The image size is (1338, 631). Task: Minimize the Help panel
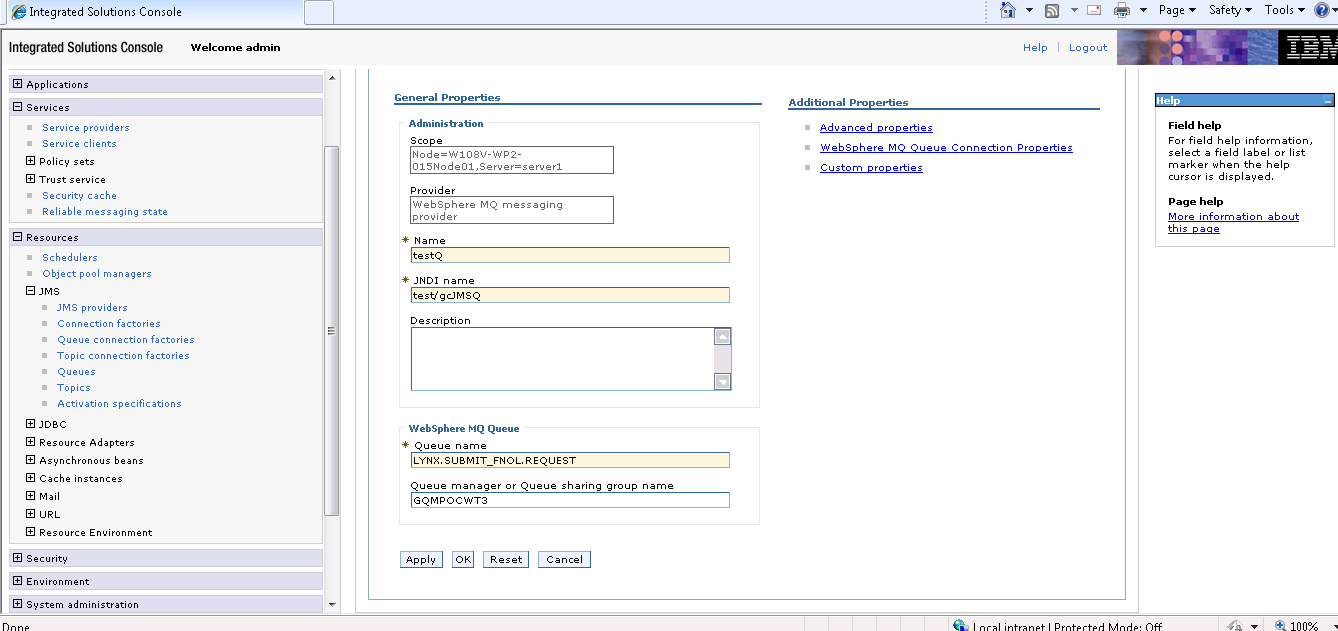click(1327, 101)
